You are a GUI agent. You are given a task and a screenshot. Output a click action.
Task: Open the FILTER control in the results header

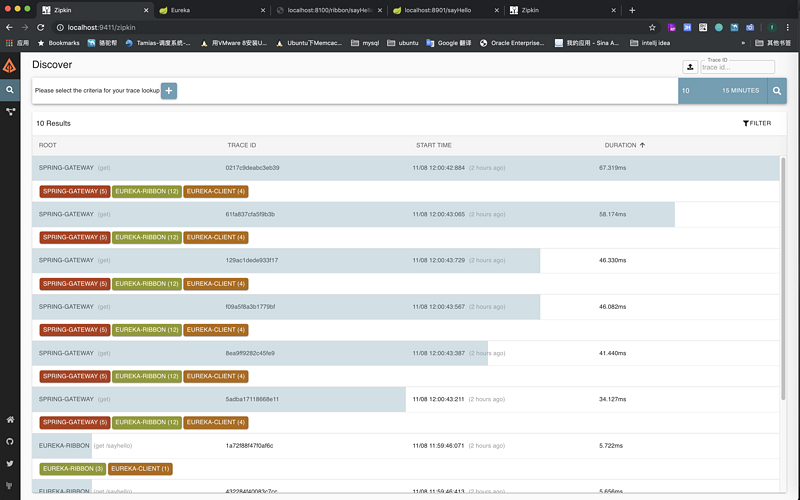pos(757,123)
